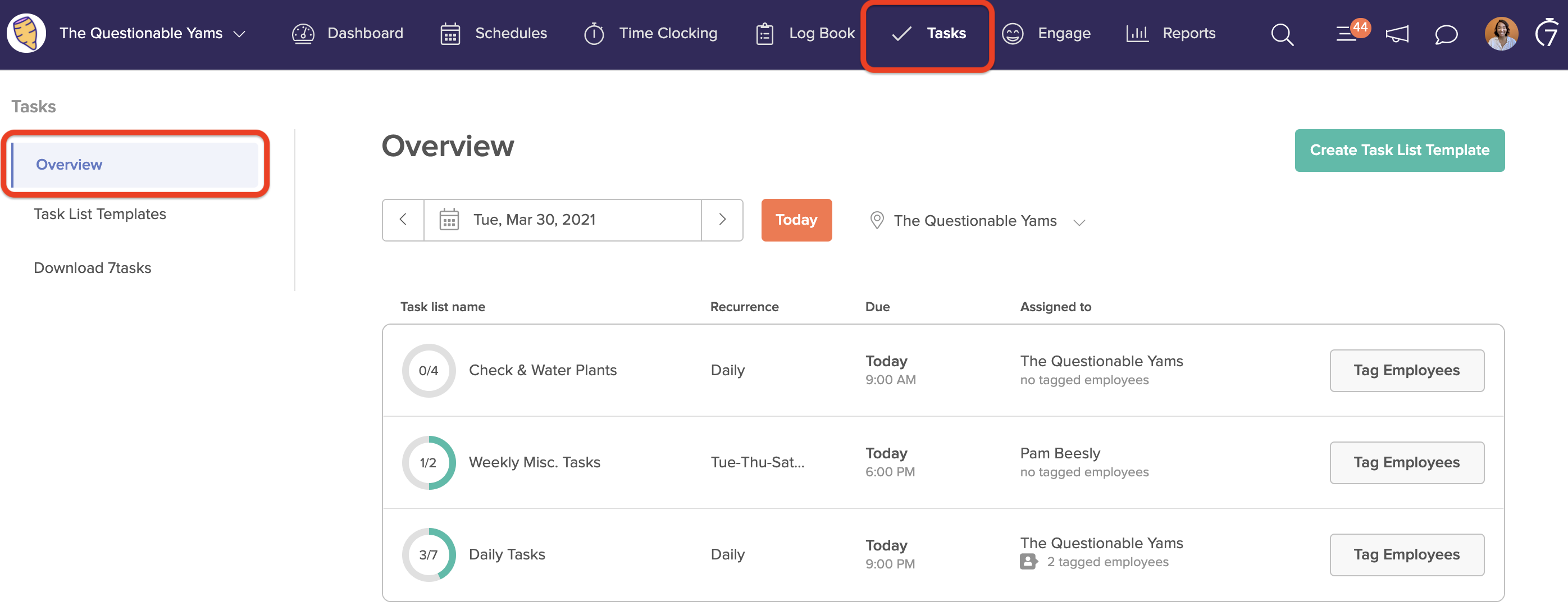Click location pin icon by filter
1568x610 pixels.
(877, 220)
